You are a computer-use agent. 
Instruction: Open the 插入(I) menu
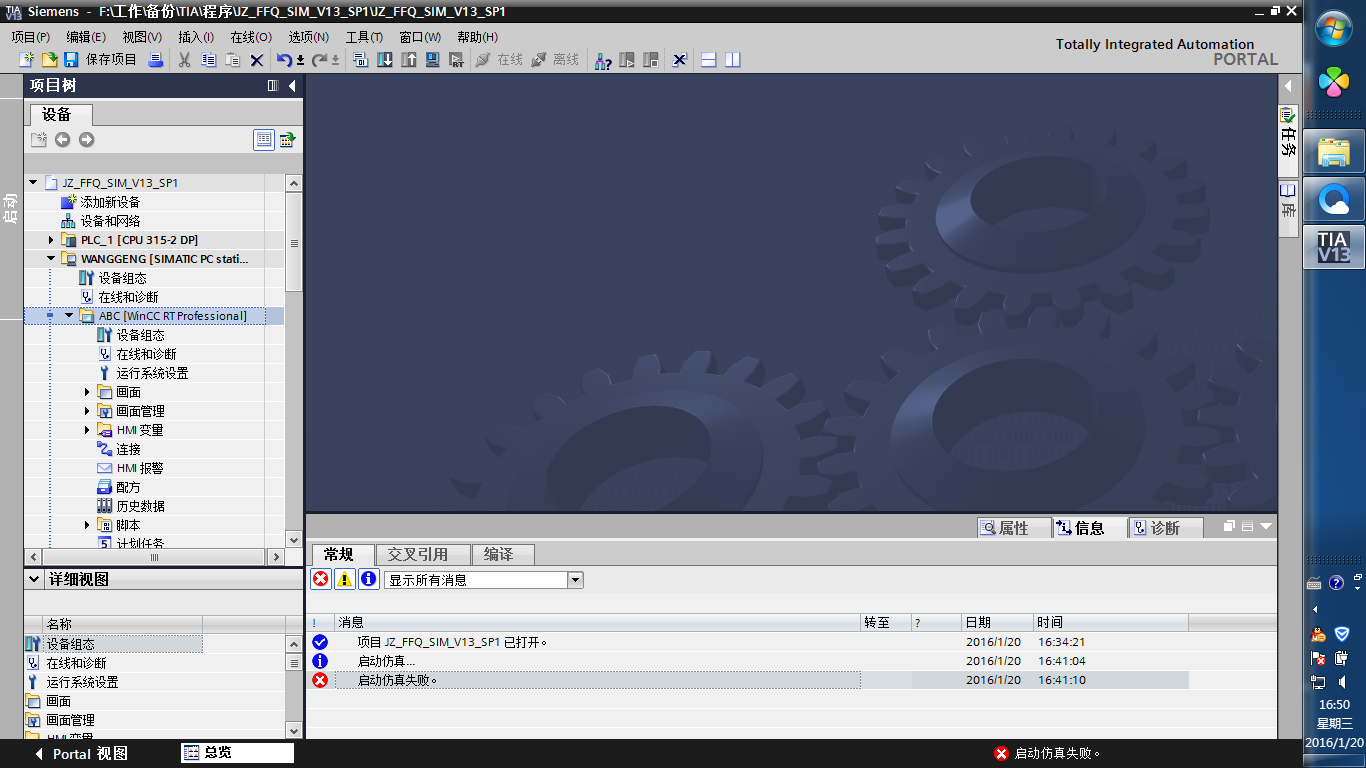[196, 37]
